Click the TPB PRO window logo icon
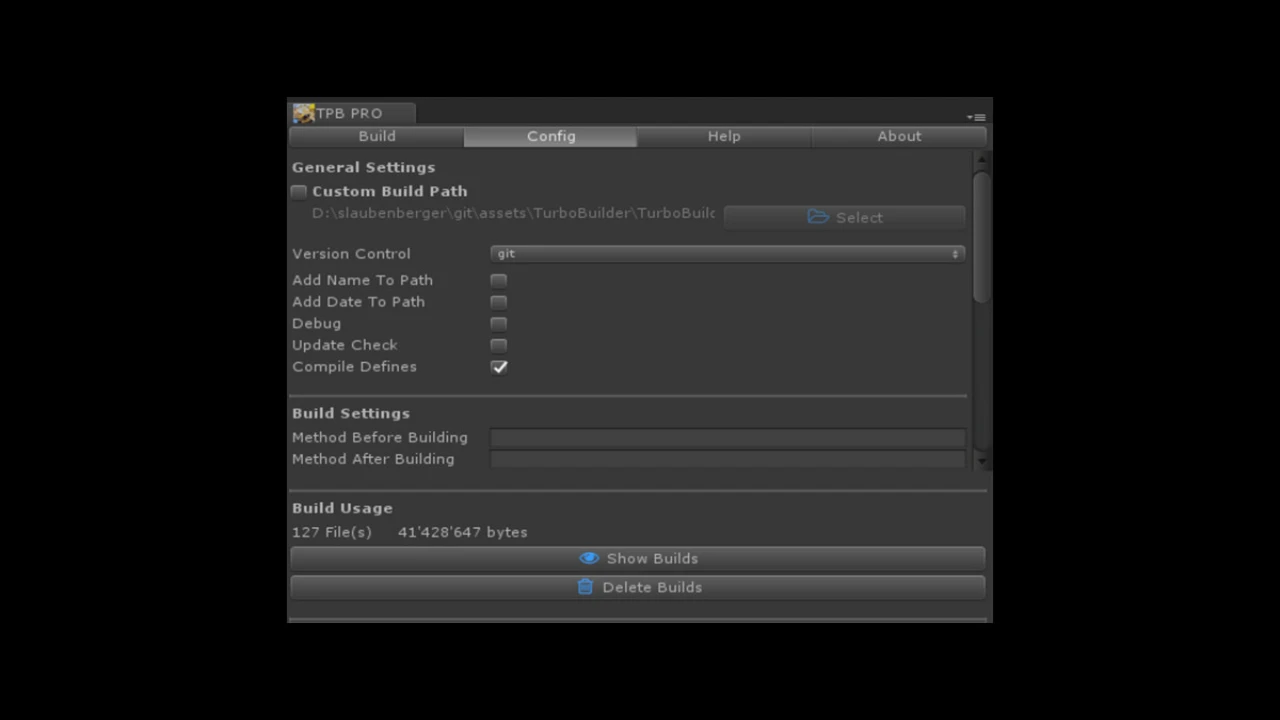 tap(304, 113)
